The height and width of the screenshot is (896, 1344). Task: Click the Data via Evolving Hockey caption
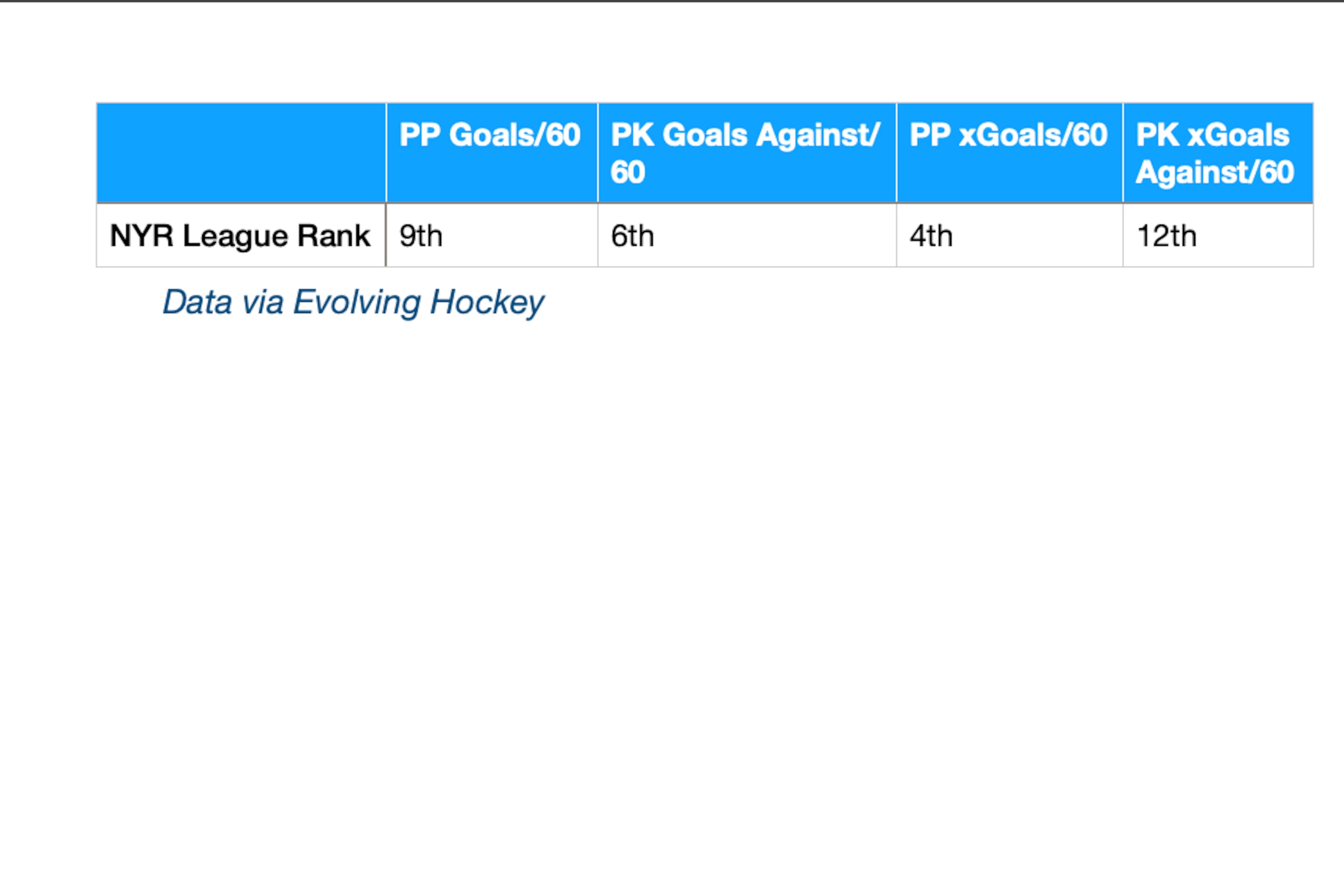point(353,302)
